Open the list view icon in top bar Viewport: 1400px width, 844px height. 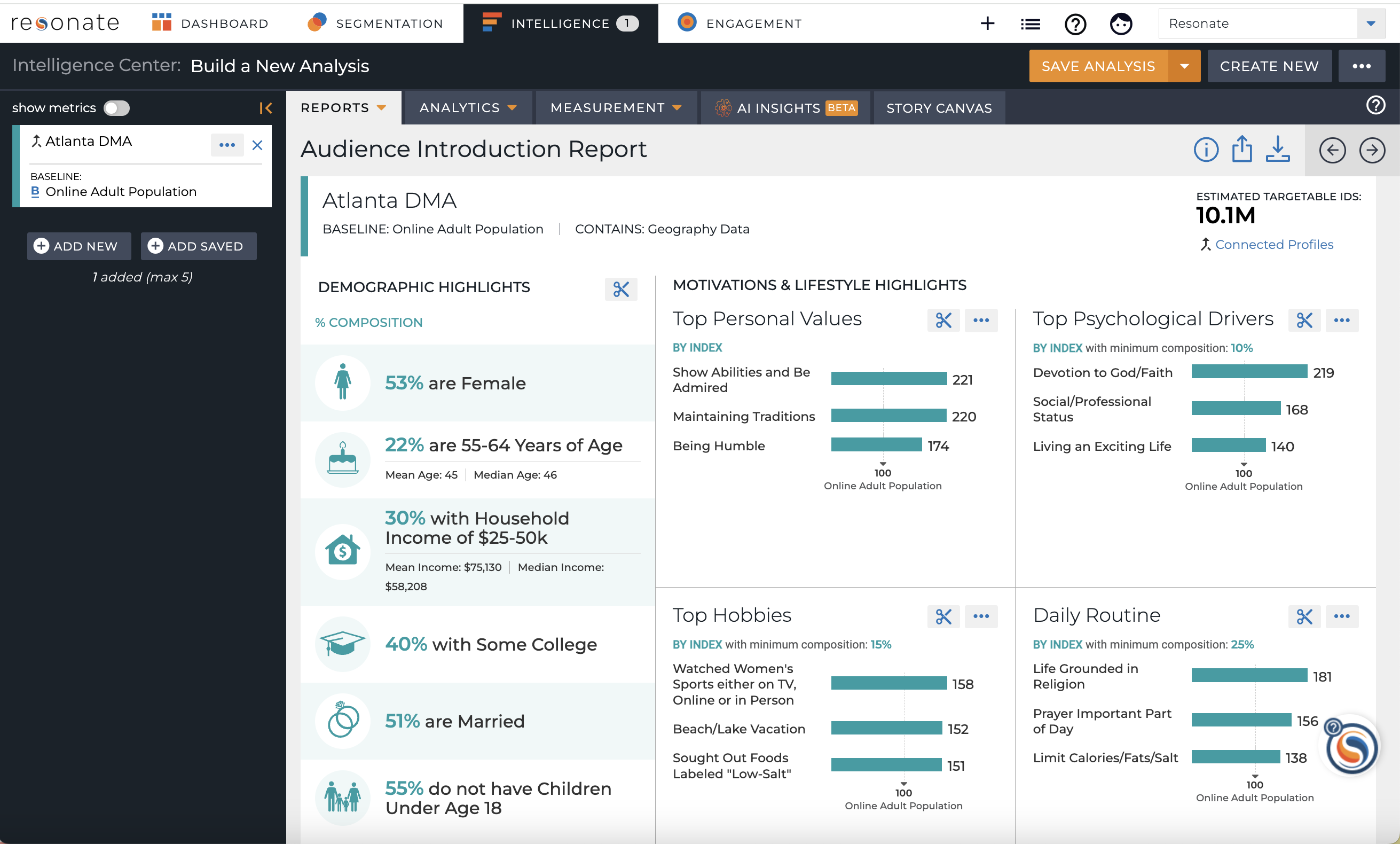tap(1030, 24)
